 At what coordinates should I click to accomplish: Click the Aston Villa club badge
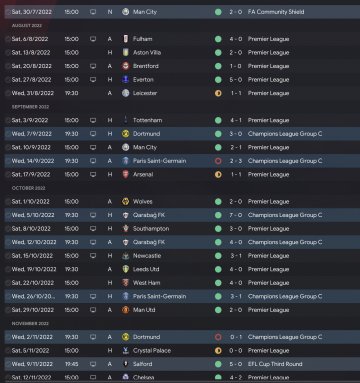coord(125,53)
